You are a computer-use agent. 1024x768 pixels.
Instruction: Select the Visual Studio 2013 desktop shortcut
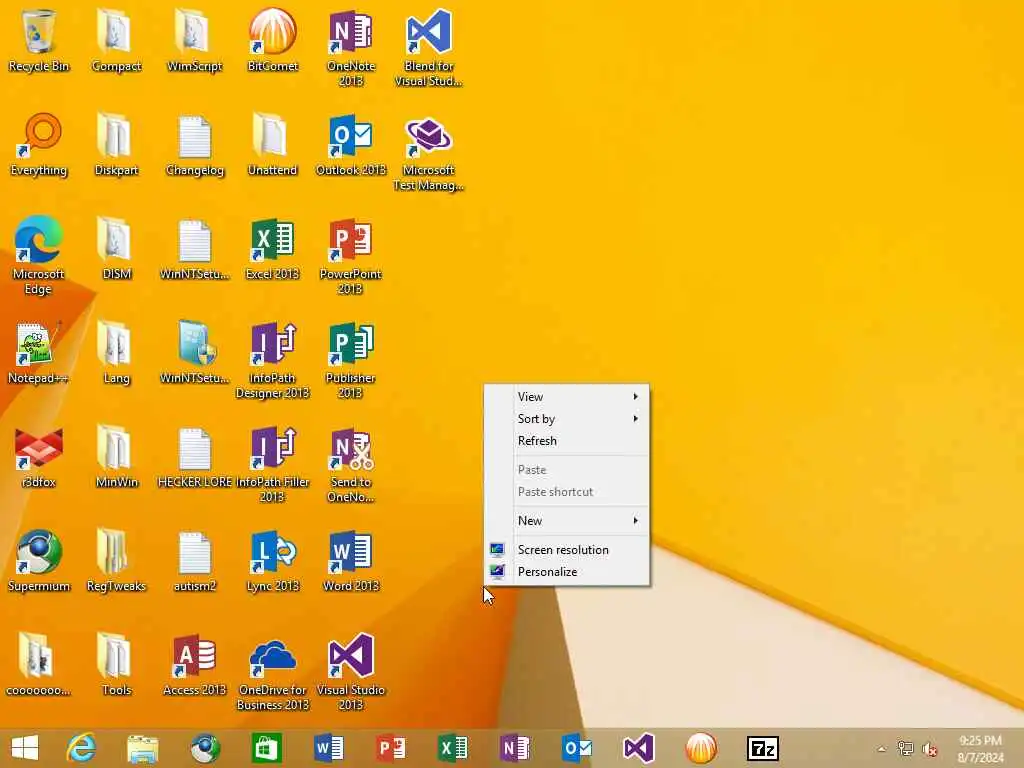(x=351, y=671)
